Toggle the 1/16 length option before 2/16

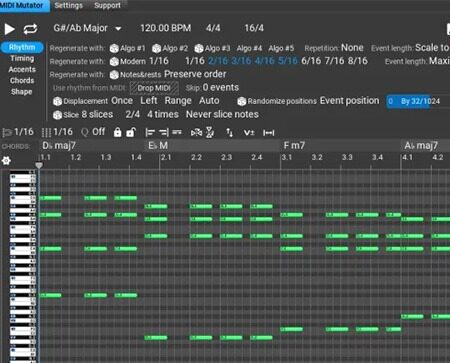195,61
